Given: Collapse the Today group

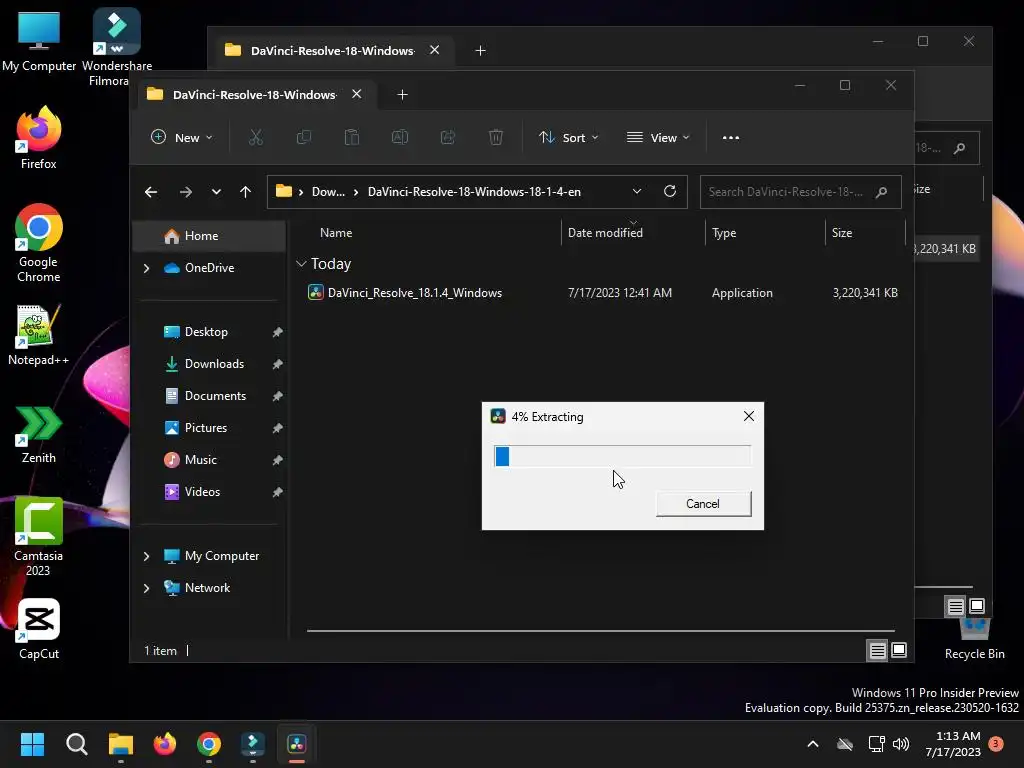Looking at the screenshot, I should tap(301, 264).
